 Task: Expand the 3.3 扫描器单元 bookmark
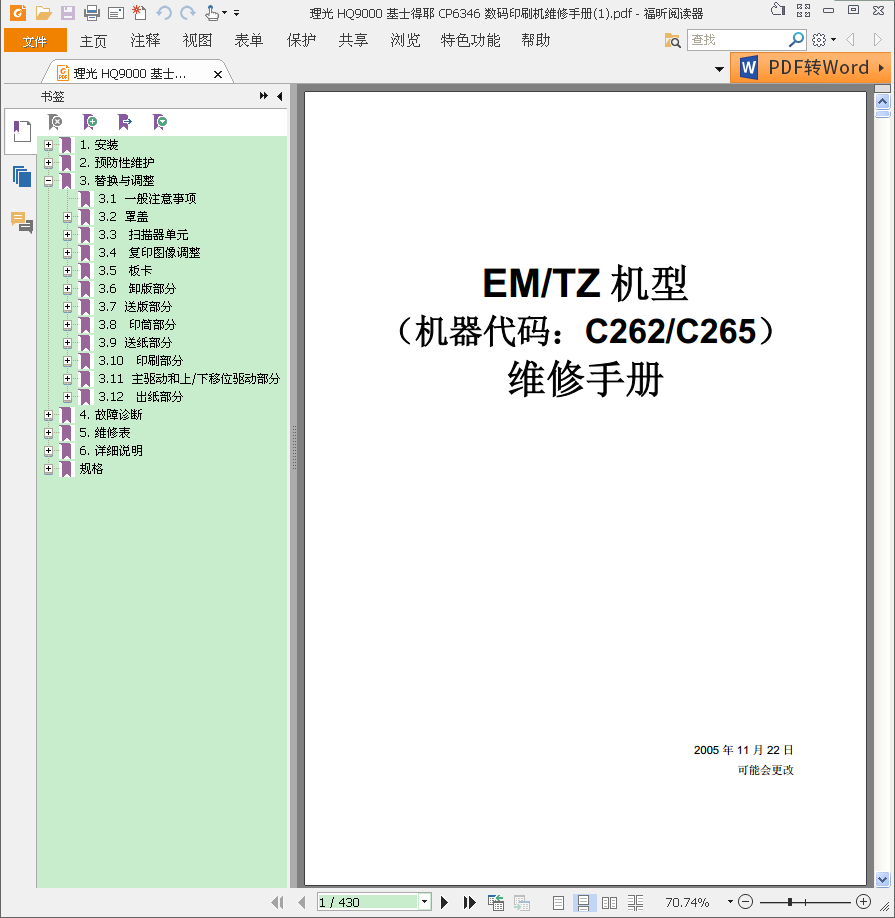coord(67,235)
